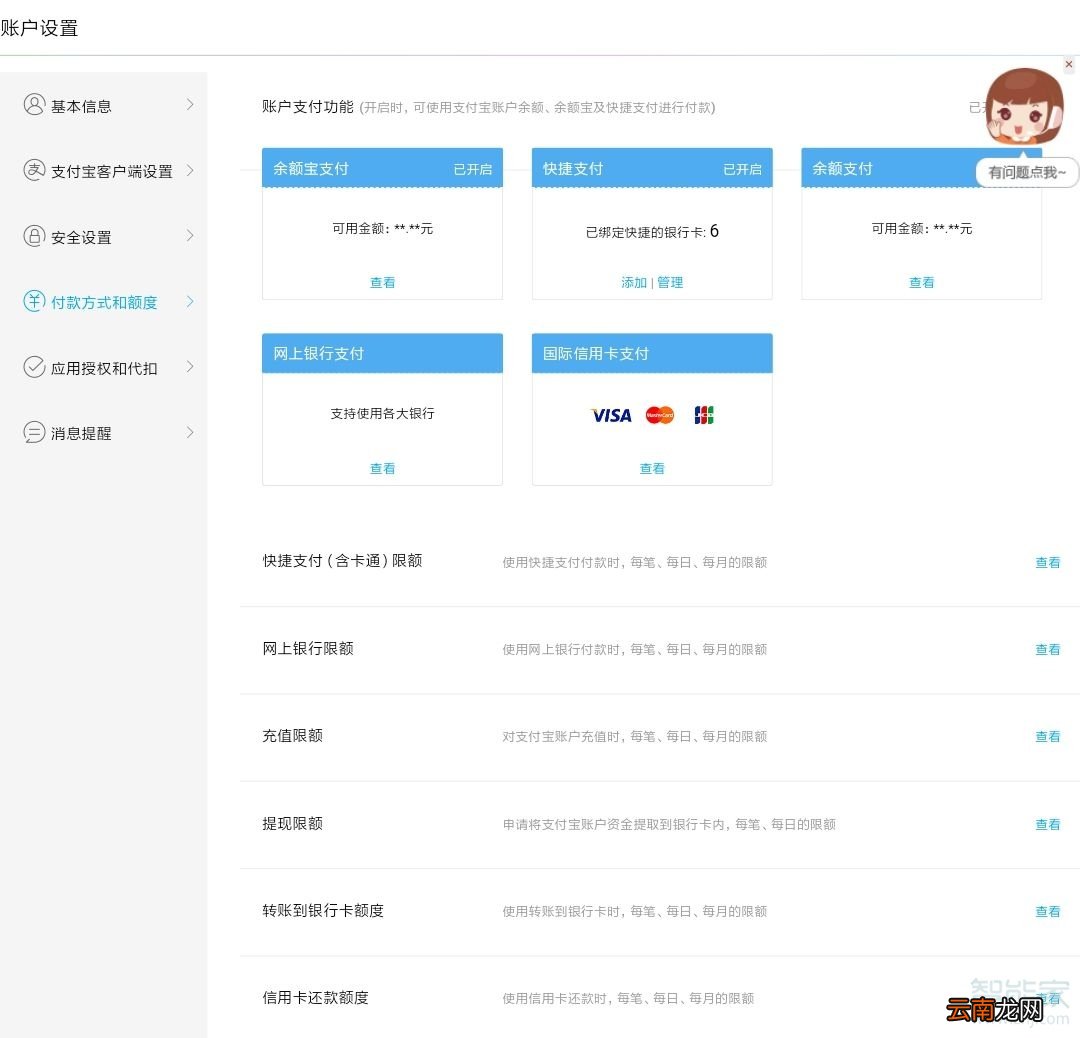Screen dimensions: 1080x1038
Task: Click the 网上银行支付 card header
Action: 382,353
